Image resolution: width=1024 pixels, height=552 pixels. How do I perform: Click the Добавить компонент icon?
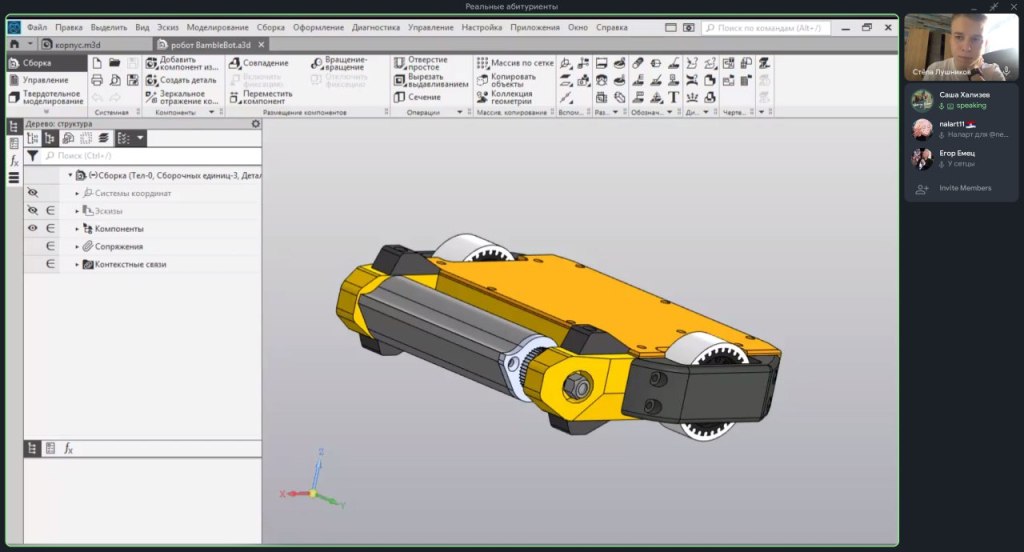pos(152,63)
